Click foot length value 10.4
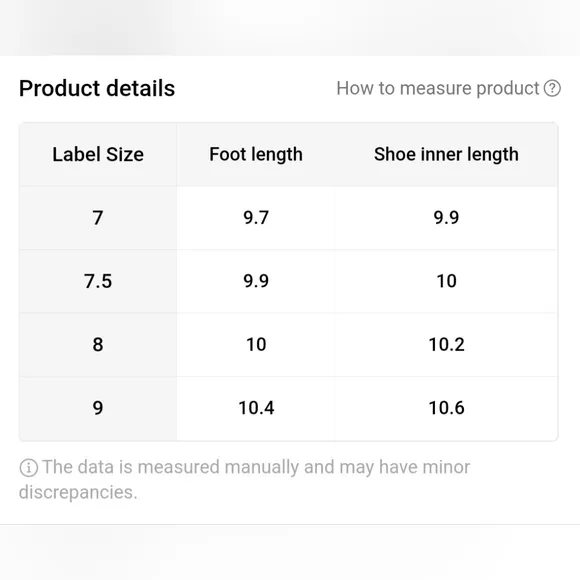This screenshot has height=580, width=580. tap(256, 408)
